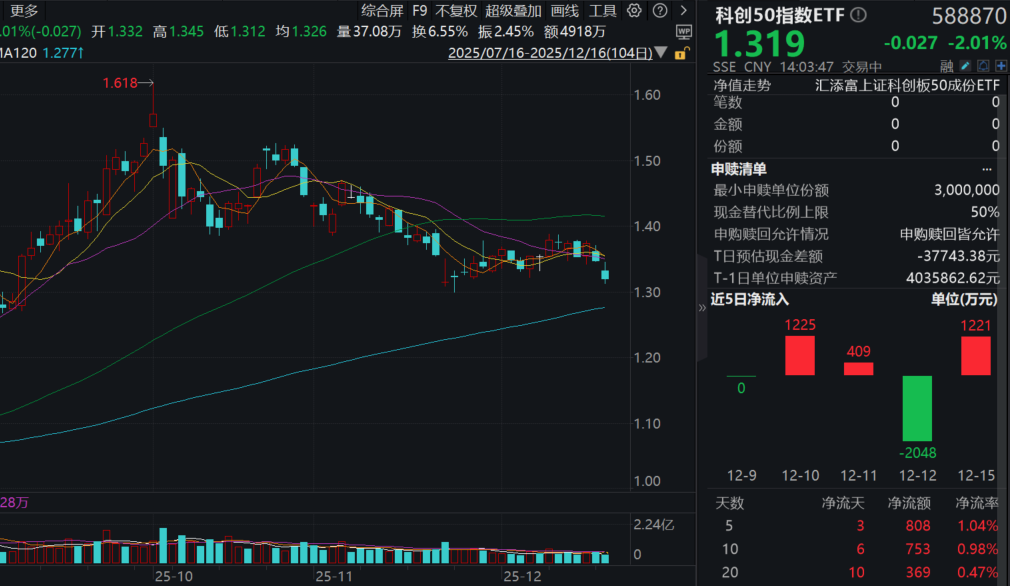The image size is (1010, 586).
Task: Click the ETF info exclamation icon
Action: coord(859,16)
